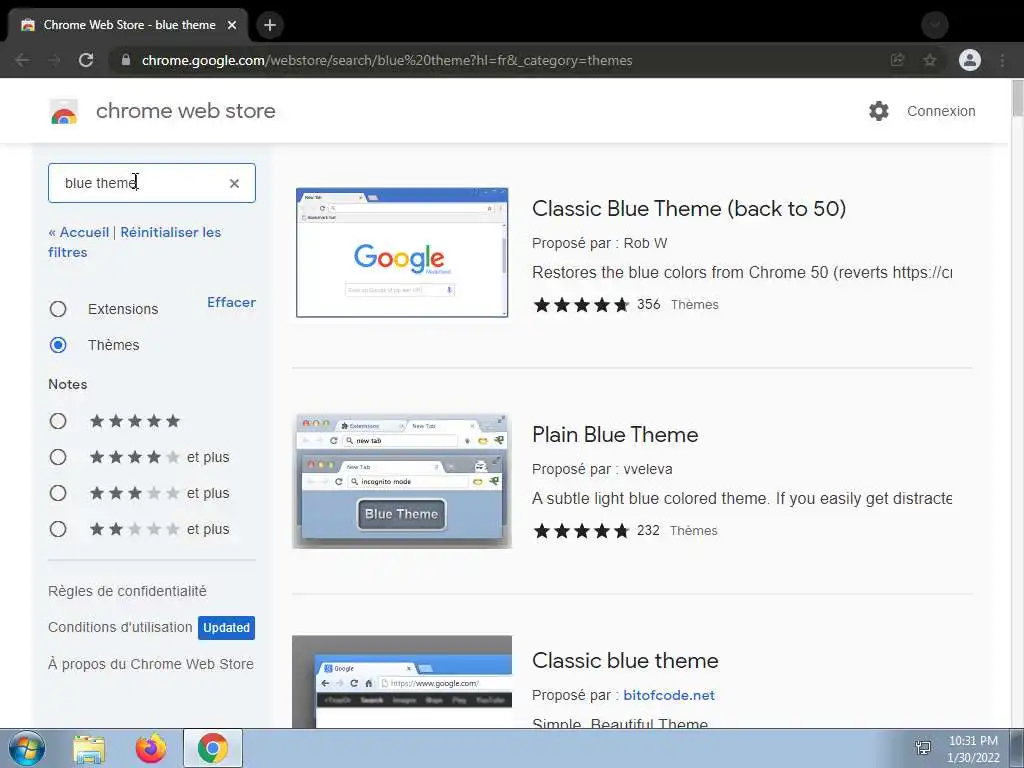Viewport: 1024px width, 768px height.
Task: Reload the page with the refresh icon
Action: (x=86, y=60)
